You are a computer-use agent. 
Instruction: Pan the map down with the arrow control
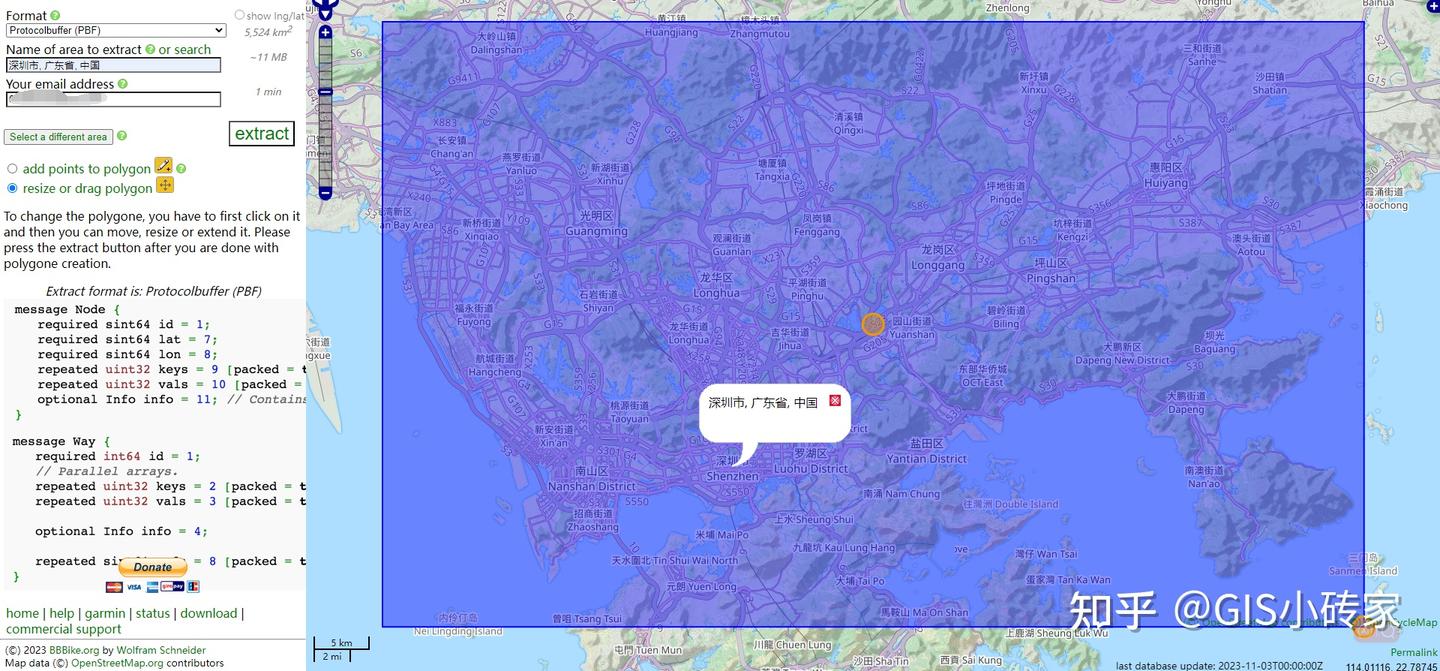coord(326,17)
